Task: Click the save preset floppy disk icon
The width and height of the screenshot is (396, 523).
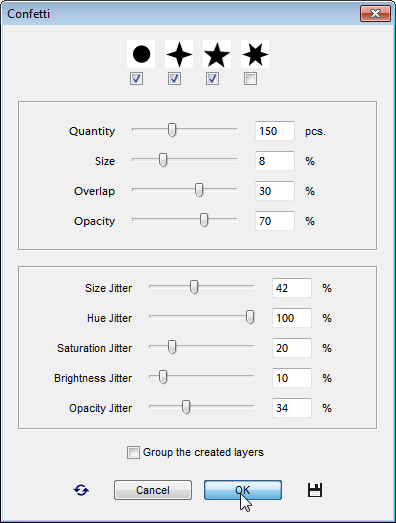Action: coord(315,490)
